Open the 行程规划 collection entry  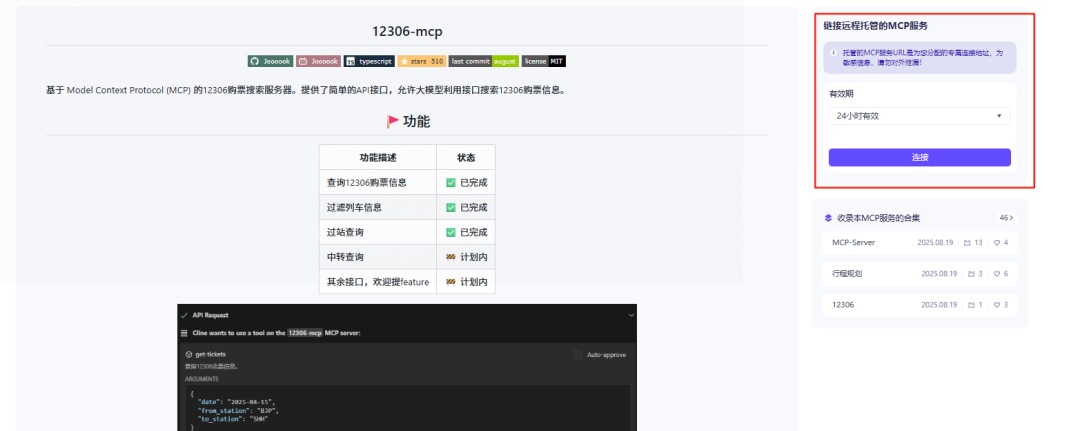[920, 274]
